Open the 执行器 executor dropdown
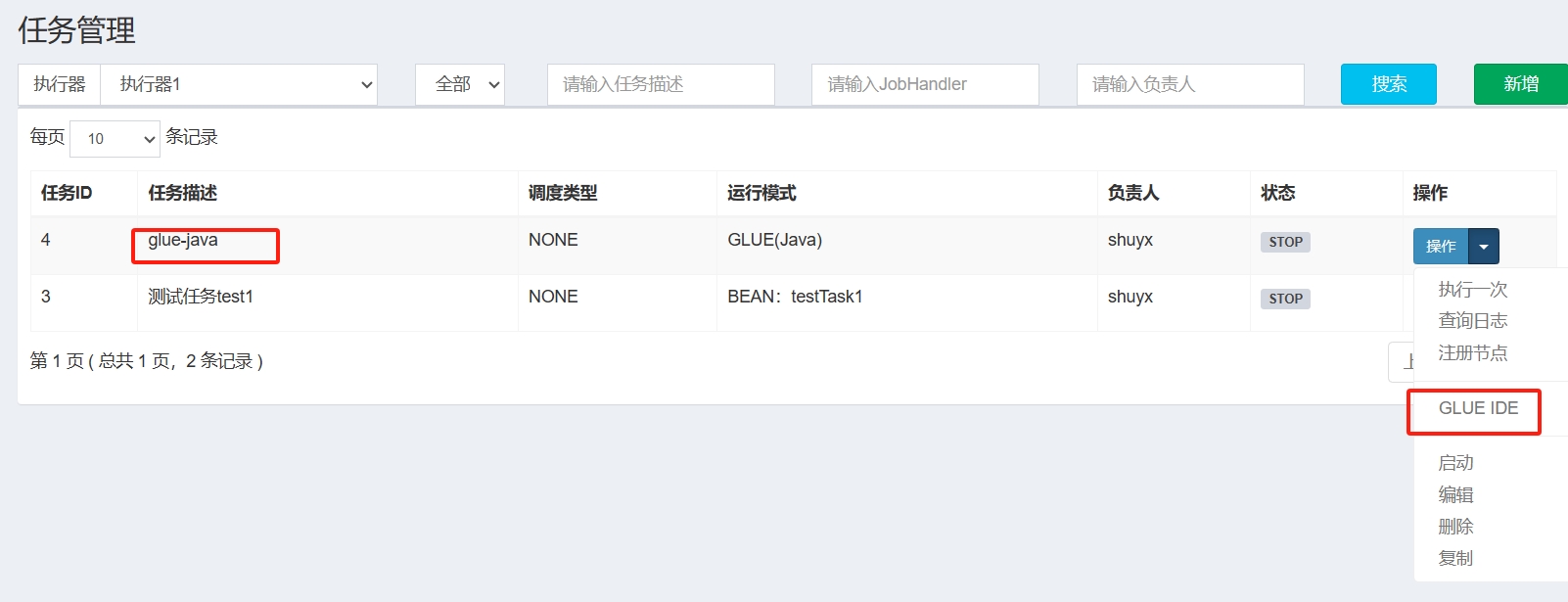Viewport: 1568px width, 602px height. coord(239,85)
